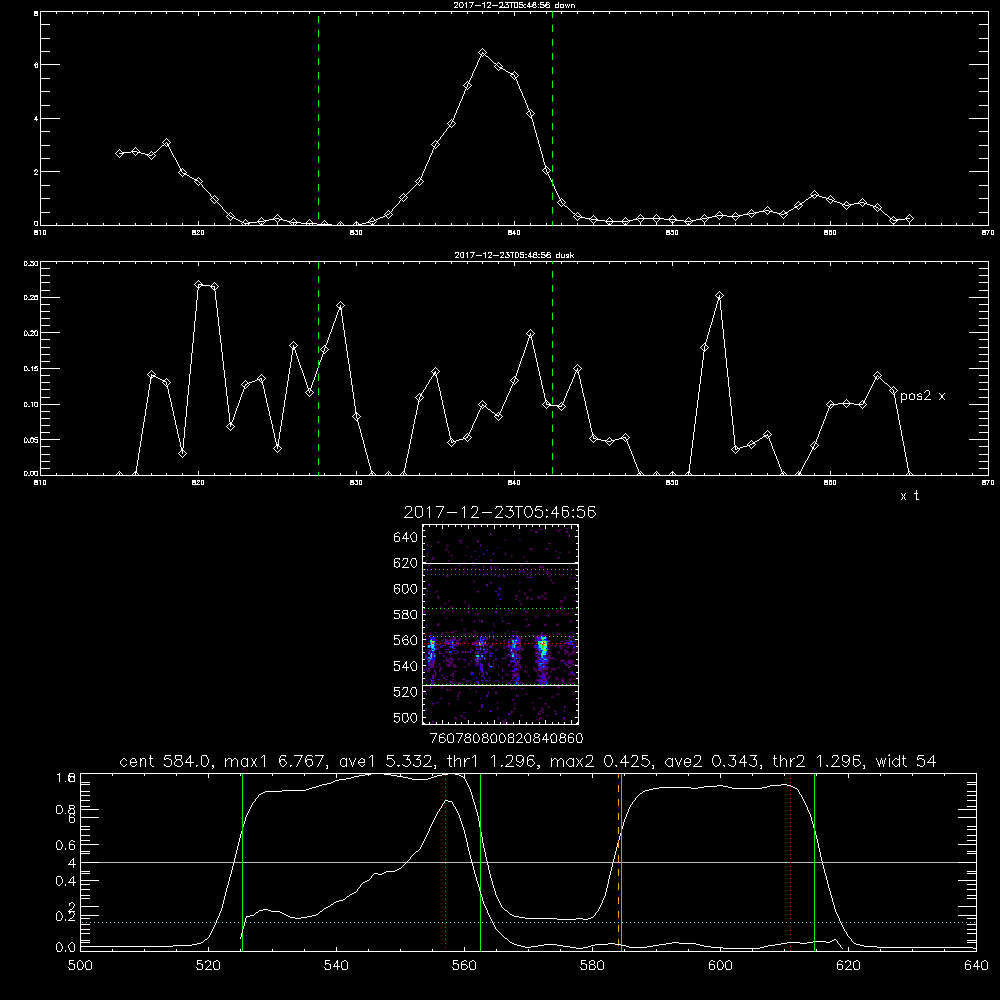Click the '500' y-axis label of spectrogram
1000x1000 pixels.
coord(406,718)
